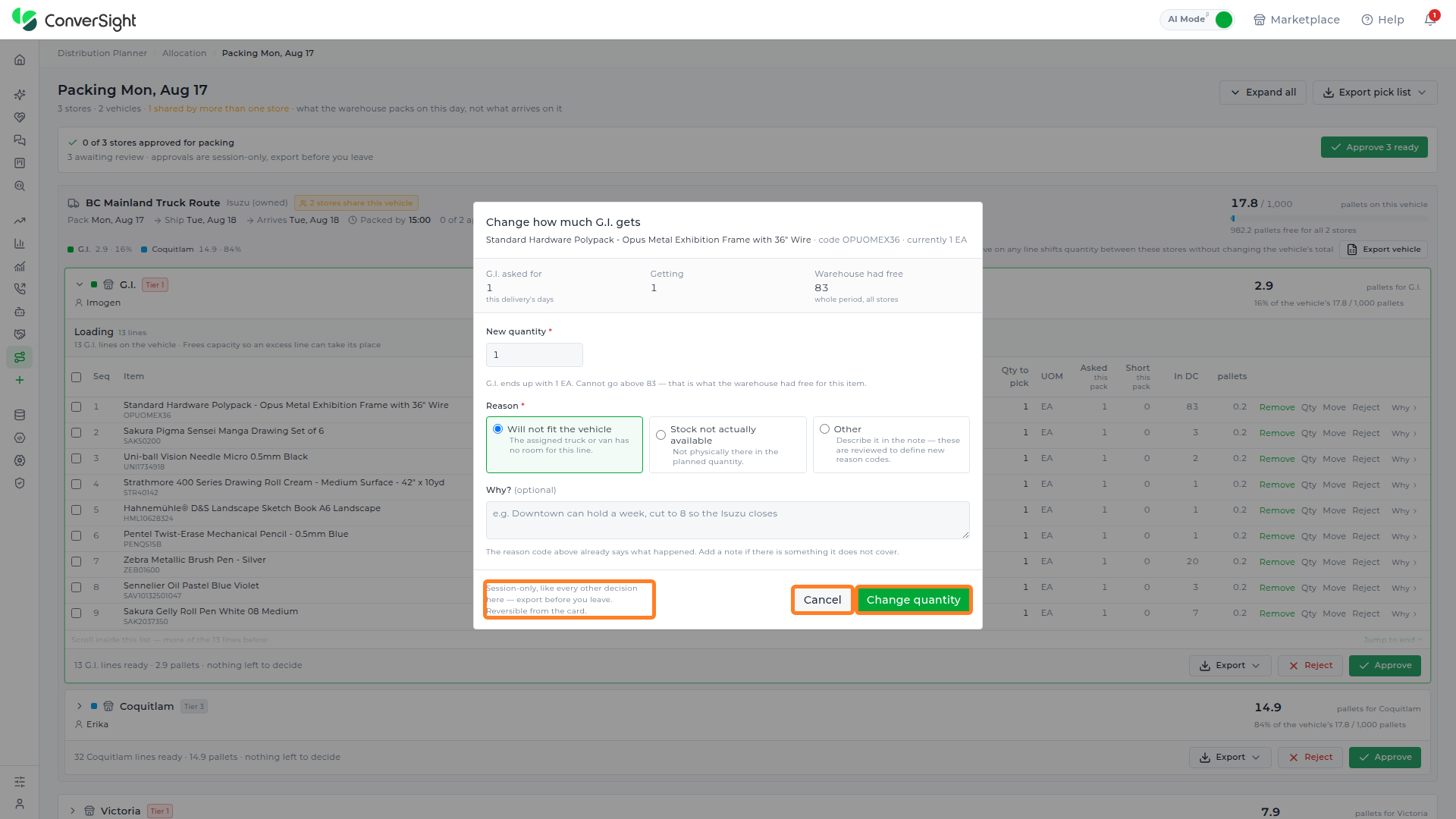Open the Help link
This screenshot has height=819, width=1456.
pyautogui.click(x=1382, y=20)
